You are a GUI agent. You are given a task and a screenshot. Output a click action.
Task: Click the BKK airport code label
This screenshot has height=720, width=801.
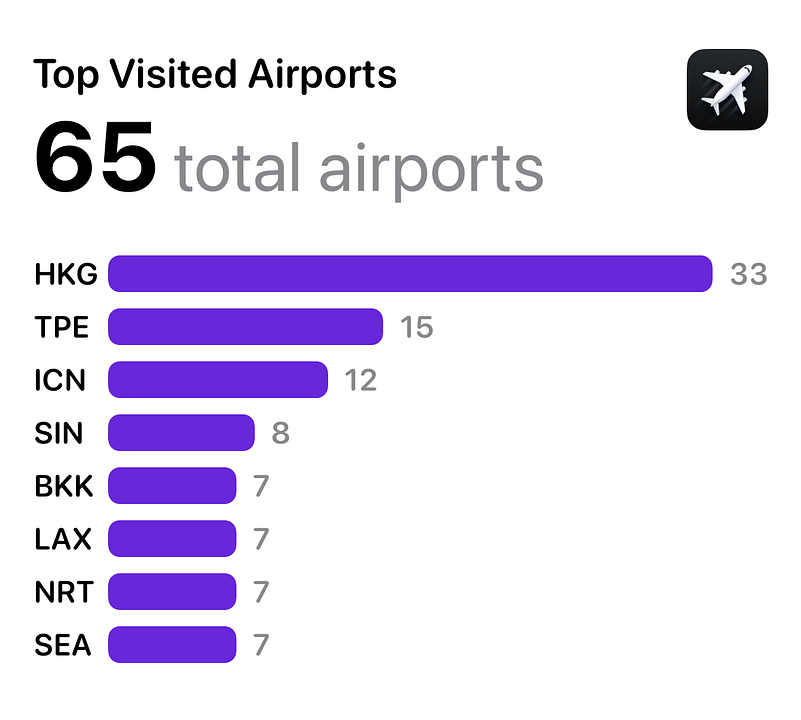63,486
